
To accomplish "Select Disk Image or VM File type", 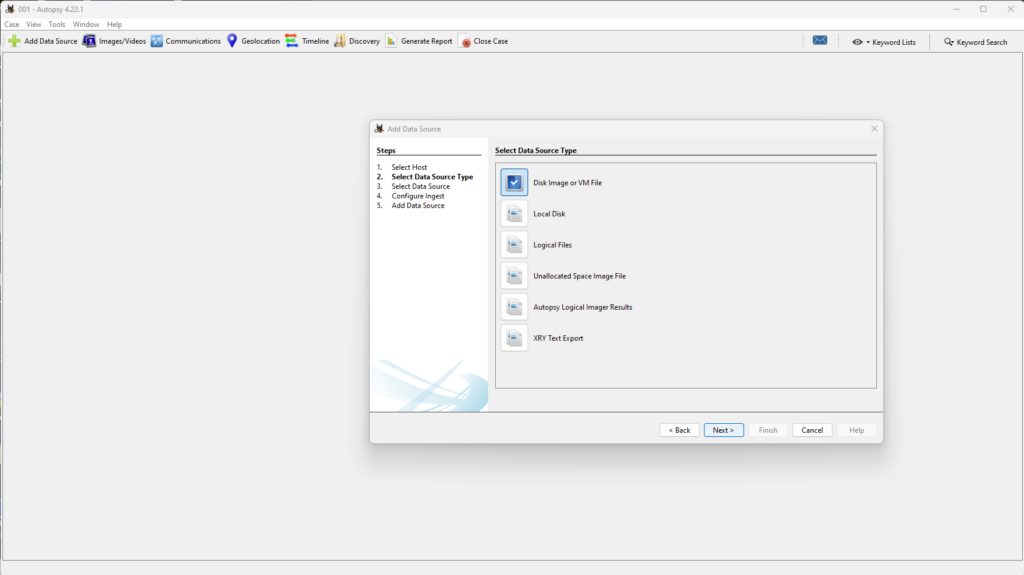I will [515, 183].
